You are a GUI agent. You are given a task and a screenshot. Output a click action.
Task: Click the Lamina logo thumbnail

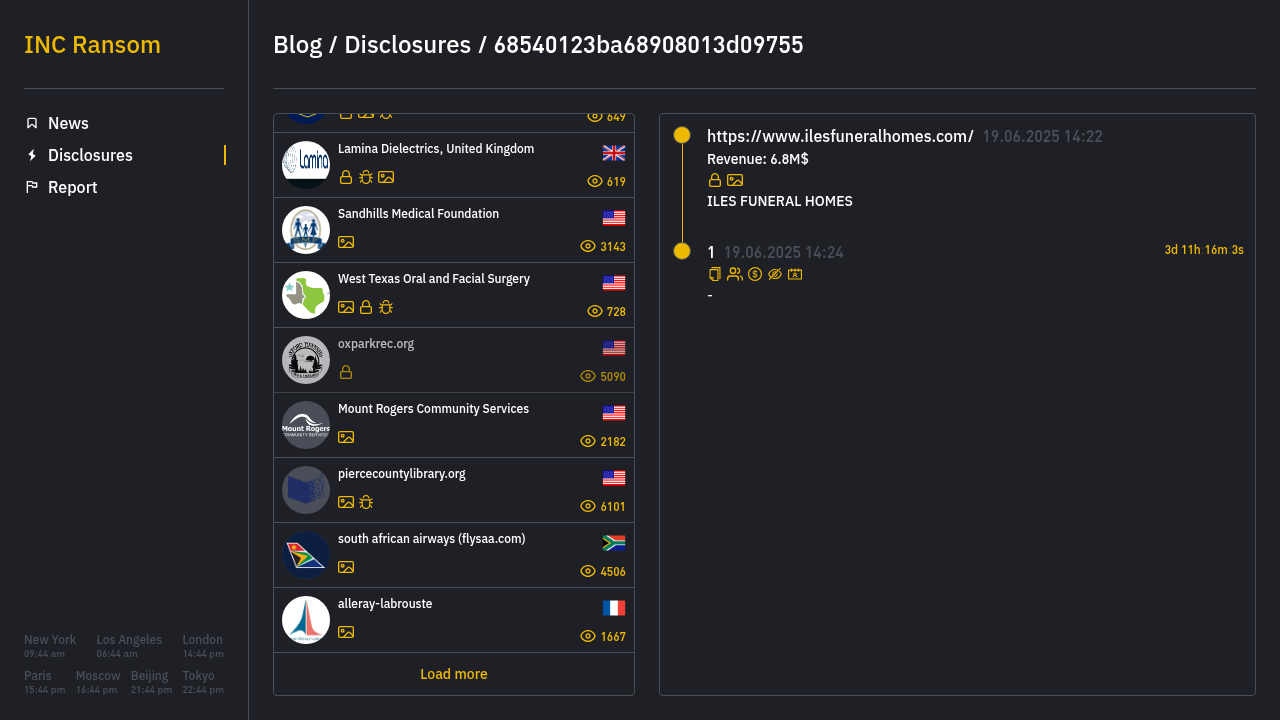[306, 165]
